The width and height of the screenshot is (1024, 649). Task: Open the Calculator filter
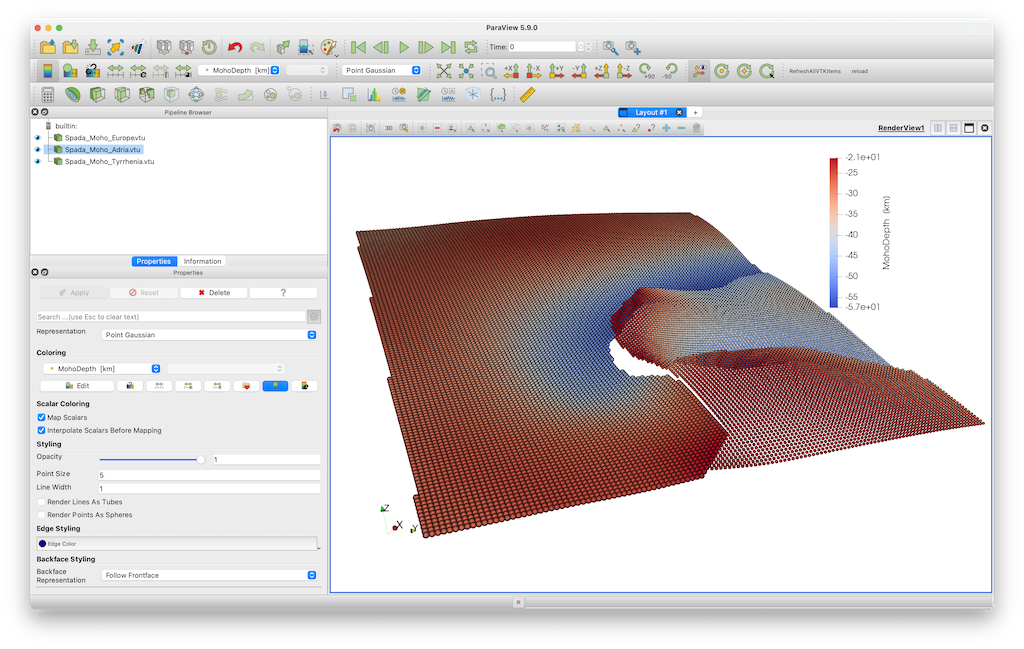47,95
